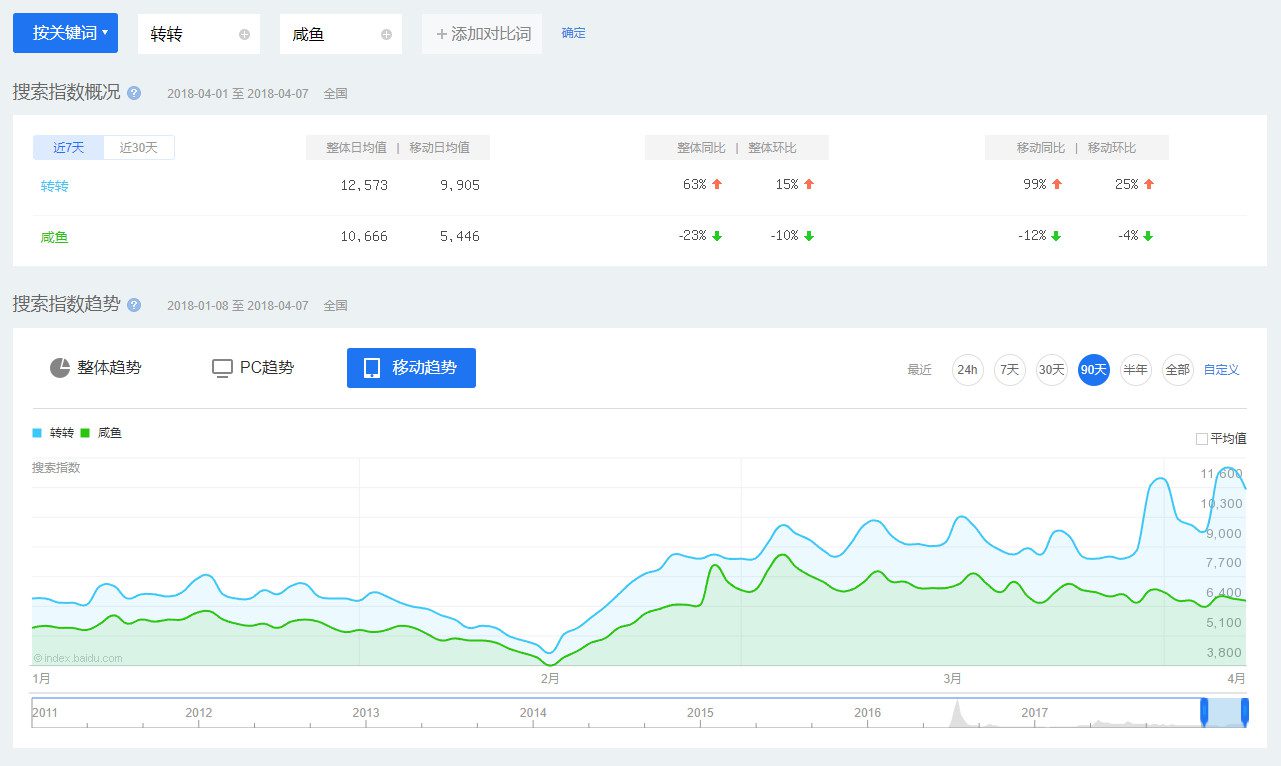
Task: Switch to 整体趋势 tab
Action: (96, 368)
